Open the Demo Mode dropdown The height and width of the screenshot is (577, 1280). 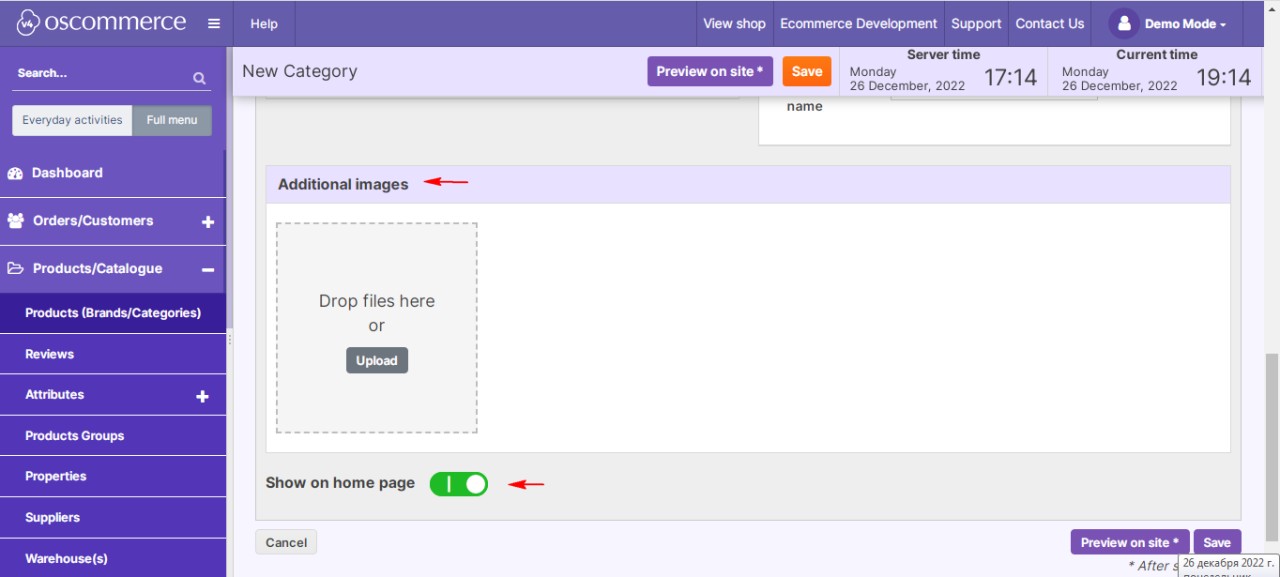(x=1185, y=24)
